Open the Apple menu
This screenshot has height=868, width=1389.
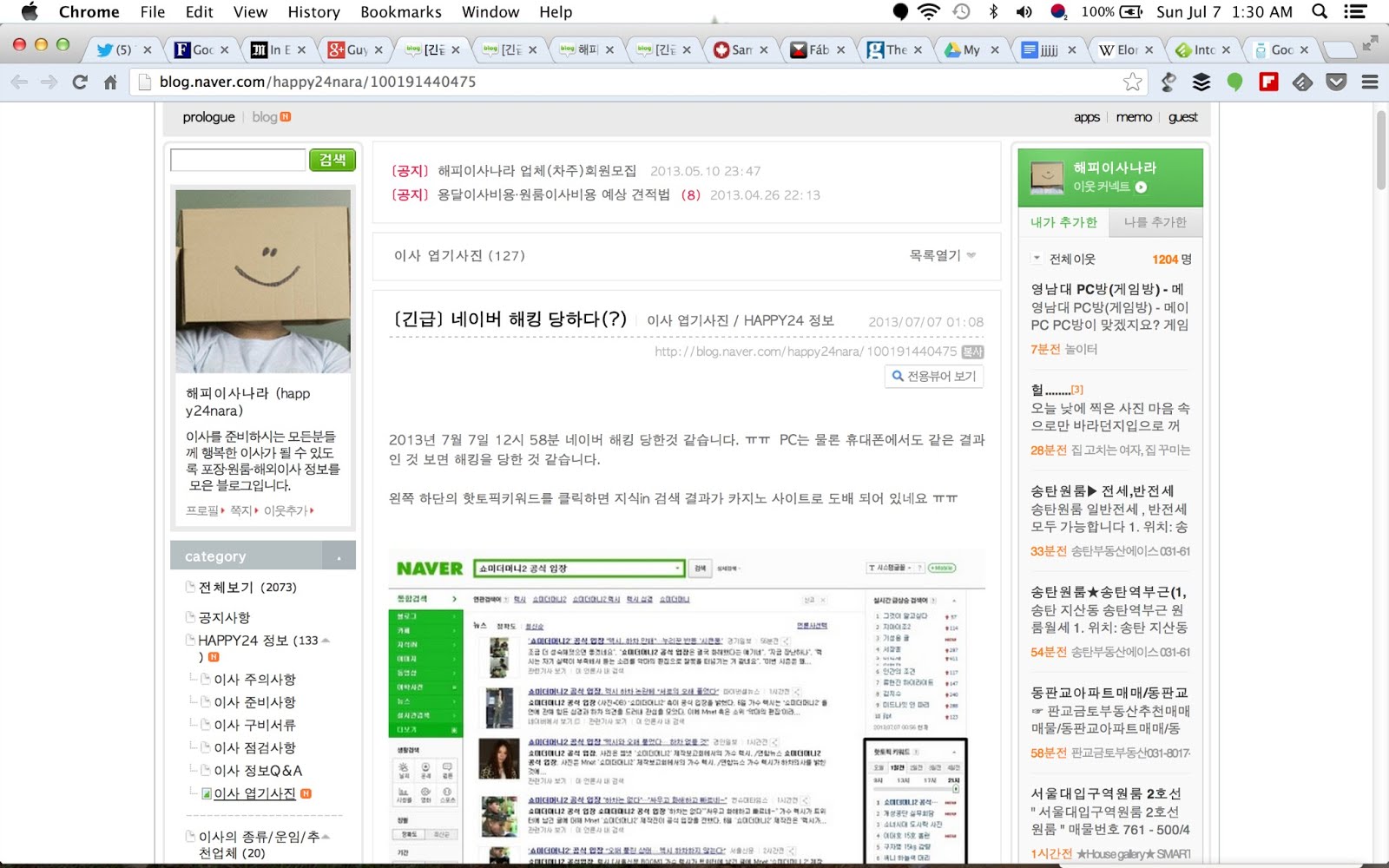click(30, 11)
